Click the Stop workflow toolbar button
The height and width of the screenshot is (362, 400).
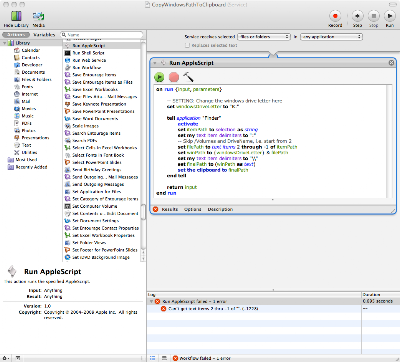click(x=374, y=16)
